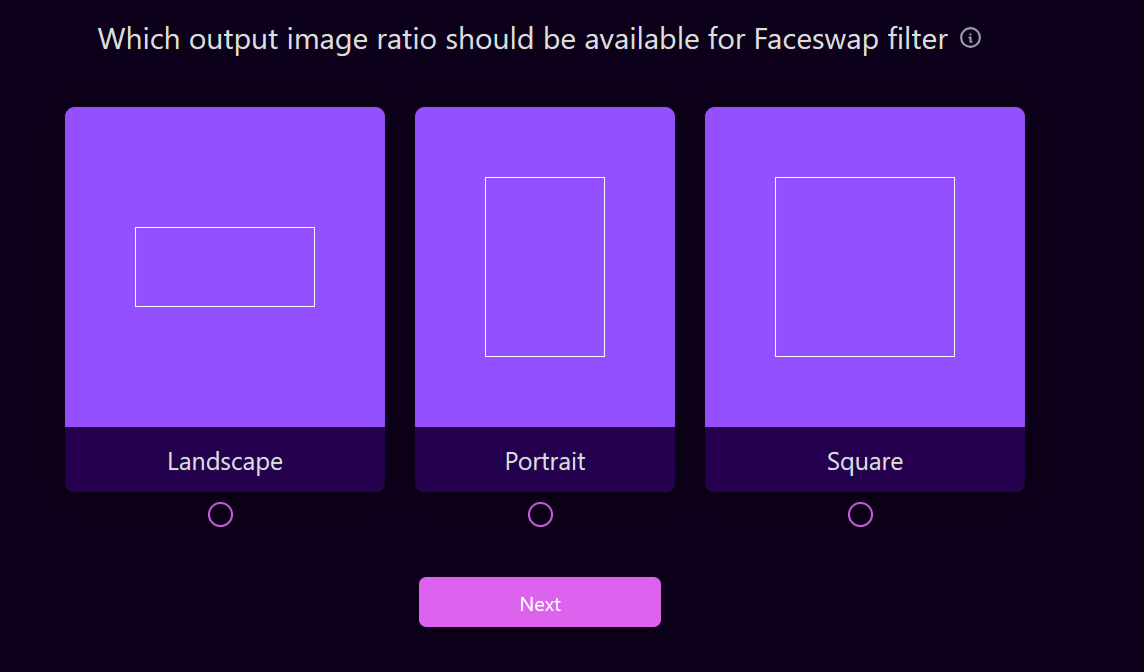Select the Landscape radio button
The image size is (1144, 672).
(220, 514)
